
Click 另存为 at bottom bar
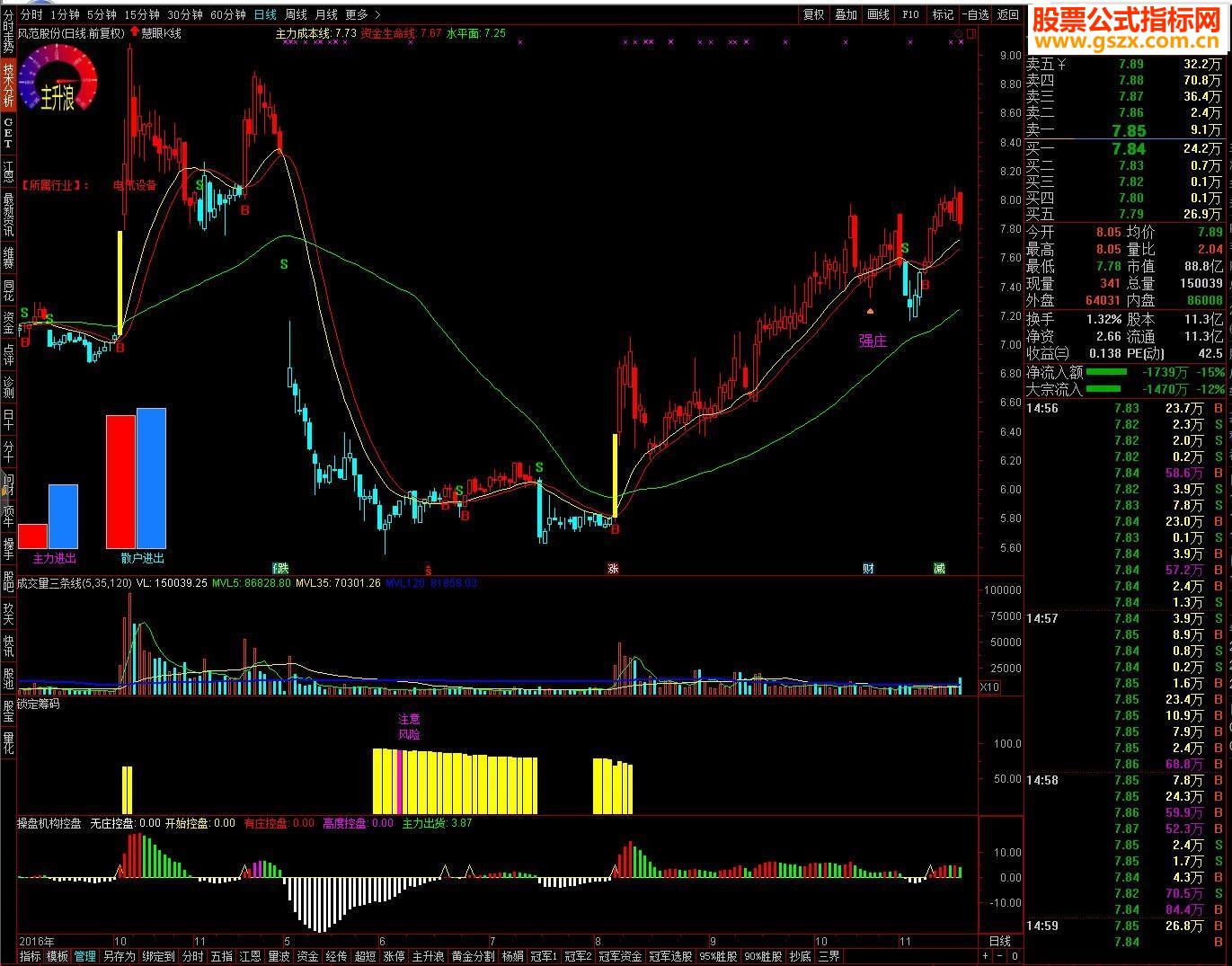coord(119,956)
